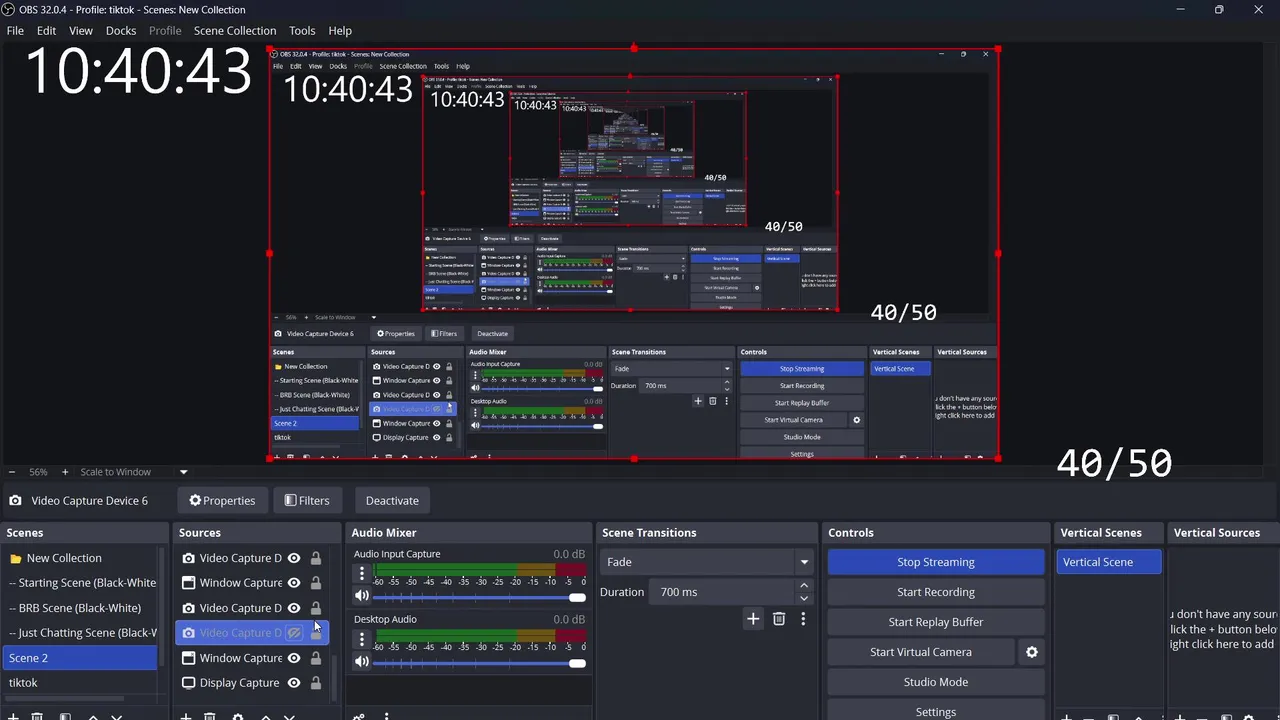Select Scene 2 in Scenes list
1280x720 pixels.
79,658
